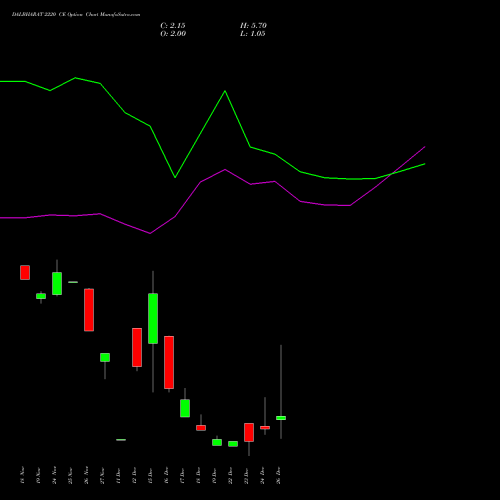Select the 26 Dec date label

point(278,475)
